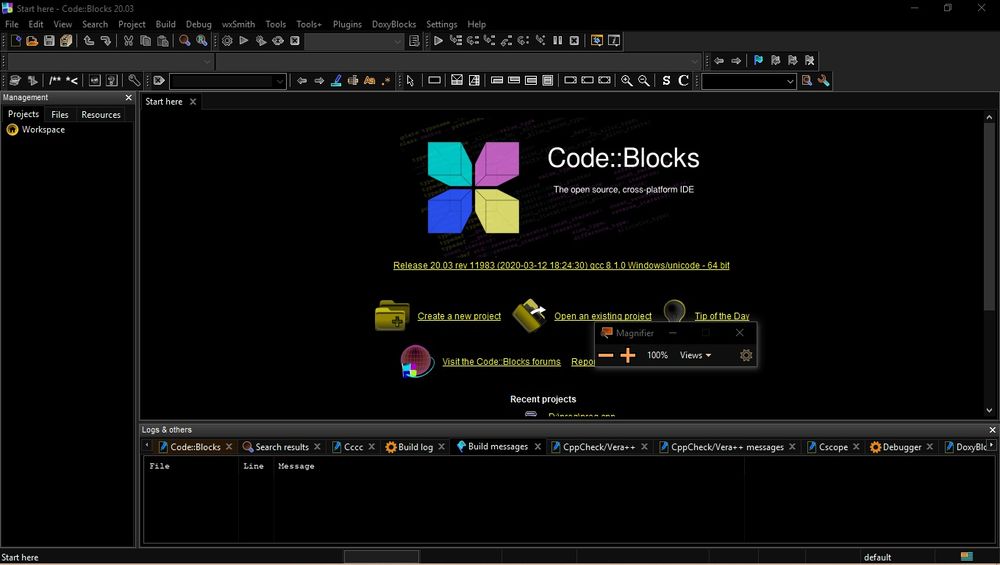Start the debugger with Debug/Continue icon
This screenshot has width=1000, height=565.
pos(438,41)
